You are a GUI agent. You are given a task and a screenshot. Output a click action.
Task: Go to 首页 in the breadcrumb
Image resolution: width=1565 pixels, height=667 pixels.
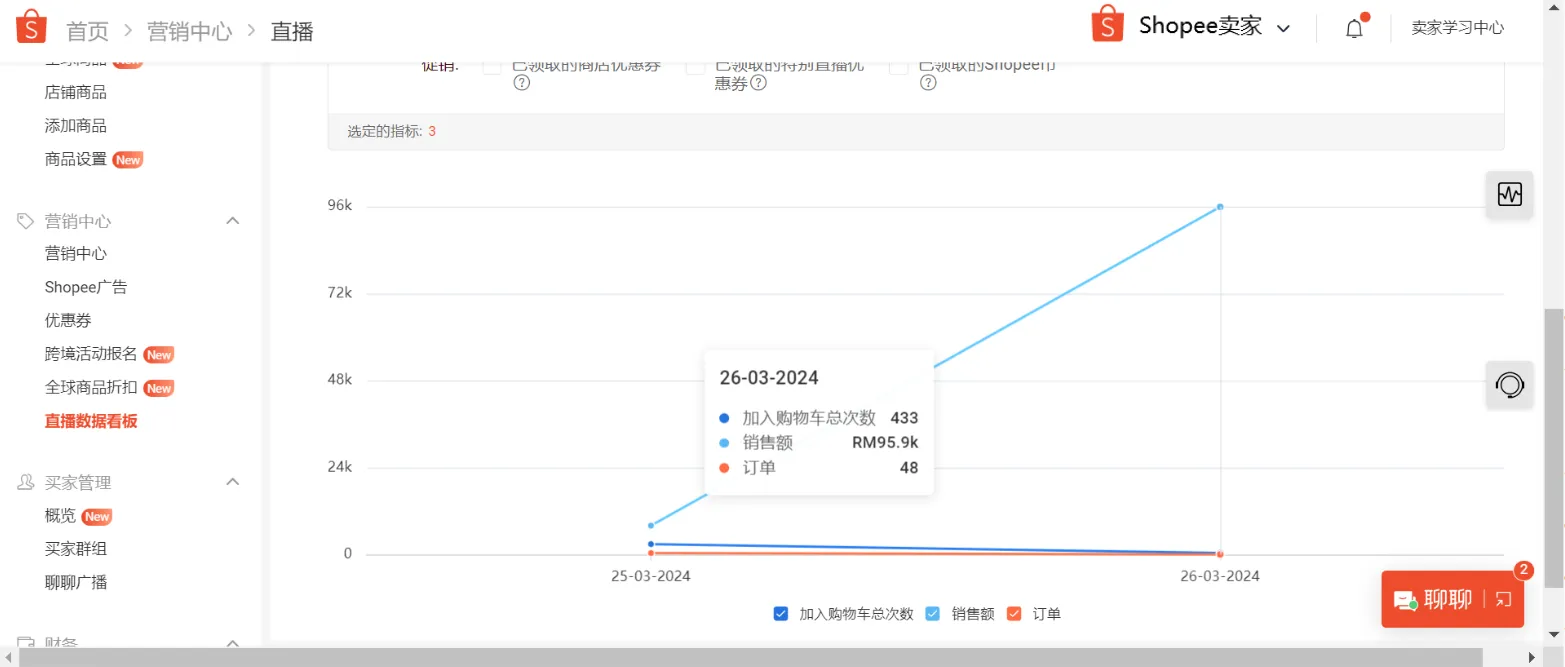tap(86, 30)
